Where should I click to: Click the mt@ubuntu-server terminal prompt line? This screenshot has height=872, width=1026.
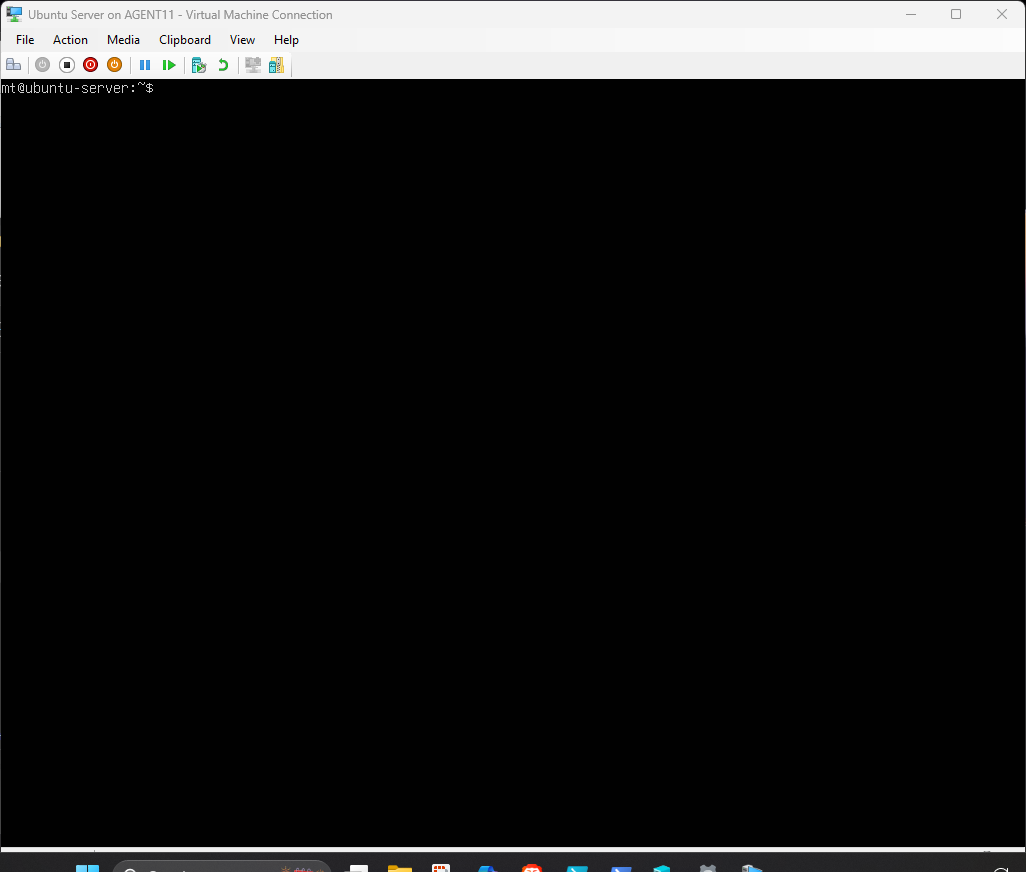coord(77,88)
